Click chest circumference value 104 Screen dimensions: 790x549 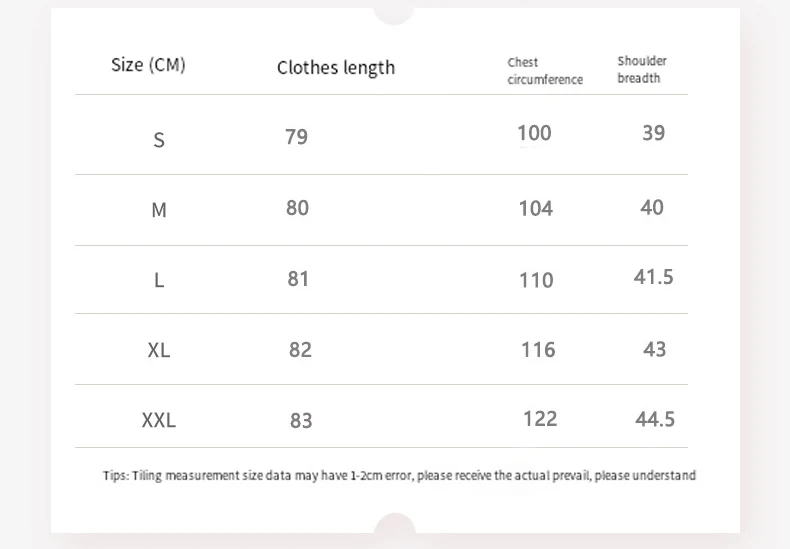pos(535,208)
